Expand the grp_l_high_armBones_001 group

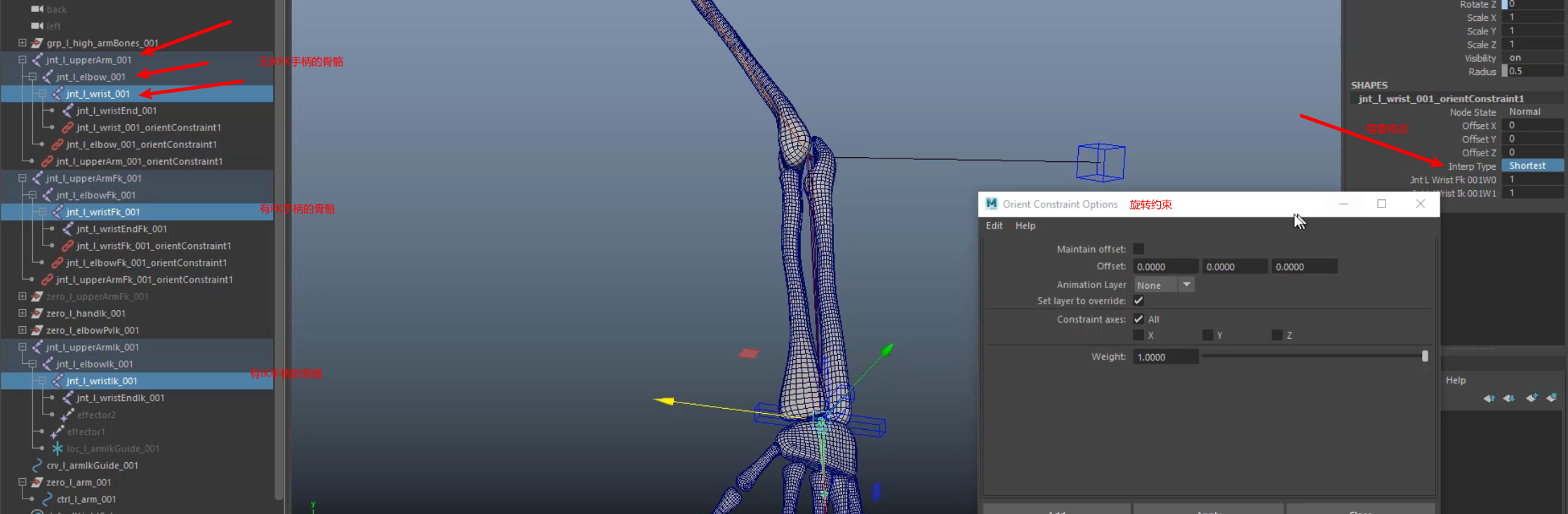coord(22,43)
